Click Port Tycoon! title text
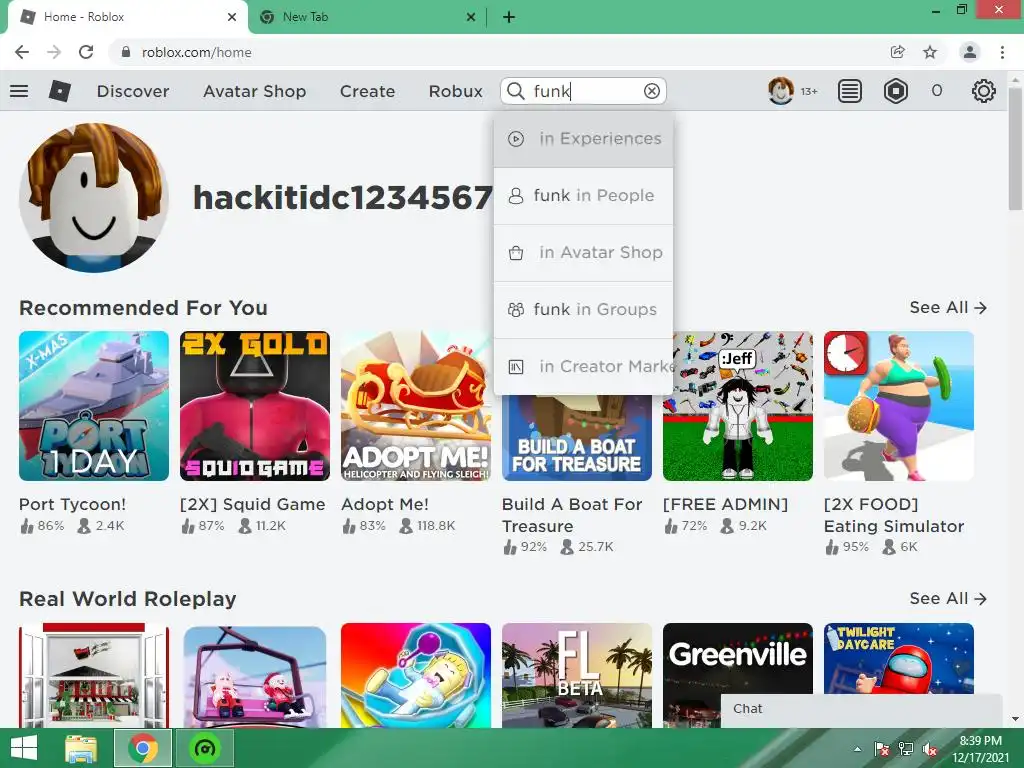 click(x=72, y=504)
